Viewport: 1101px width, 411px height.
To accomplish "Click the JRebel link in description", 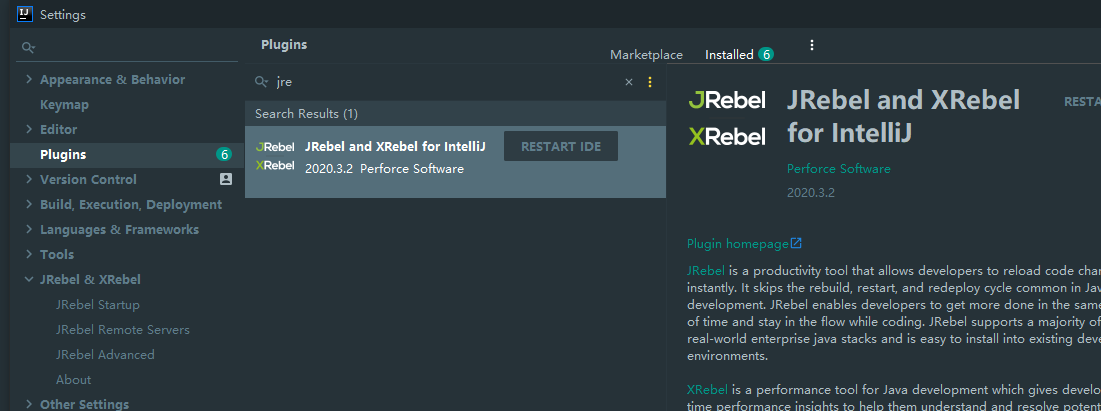I will pos(706,270).
